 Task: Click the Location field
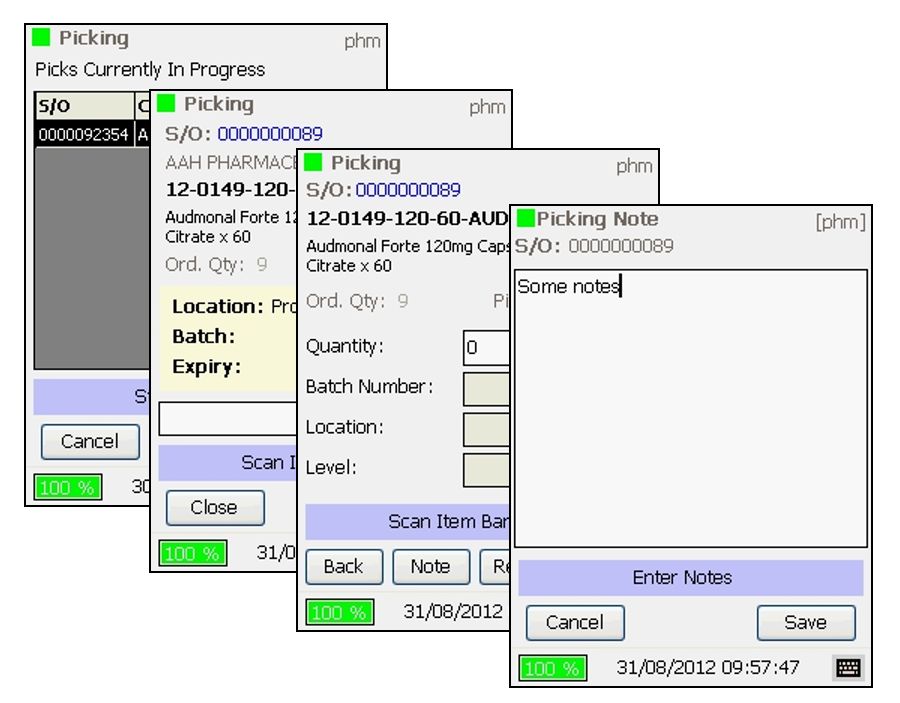point(487,428)
